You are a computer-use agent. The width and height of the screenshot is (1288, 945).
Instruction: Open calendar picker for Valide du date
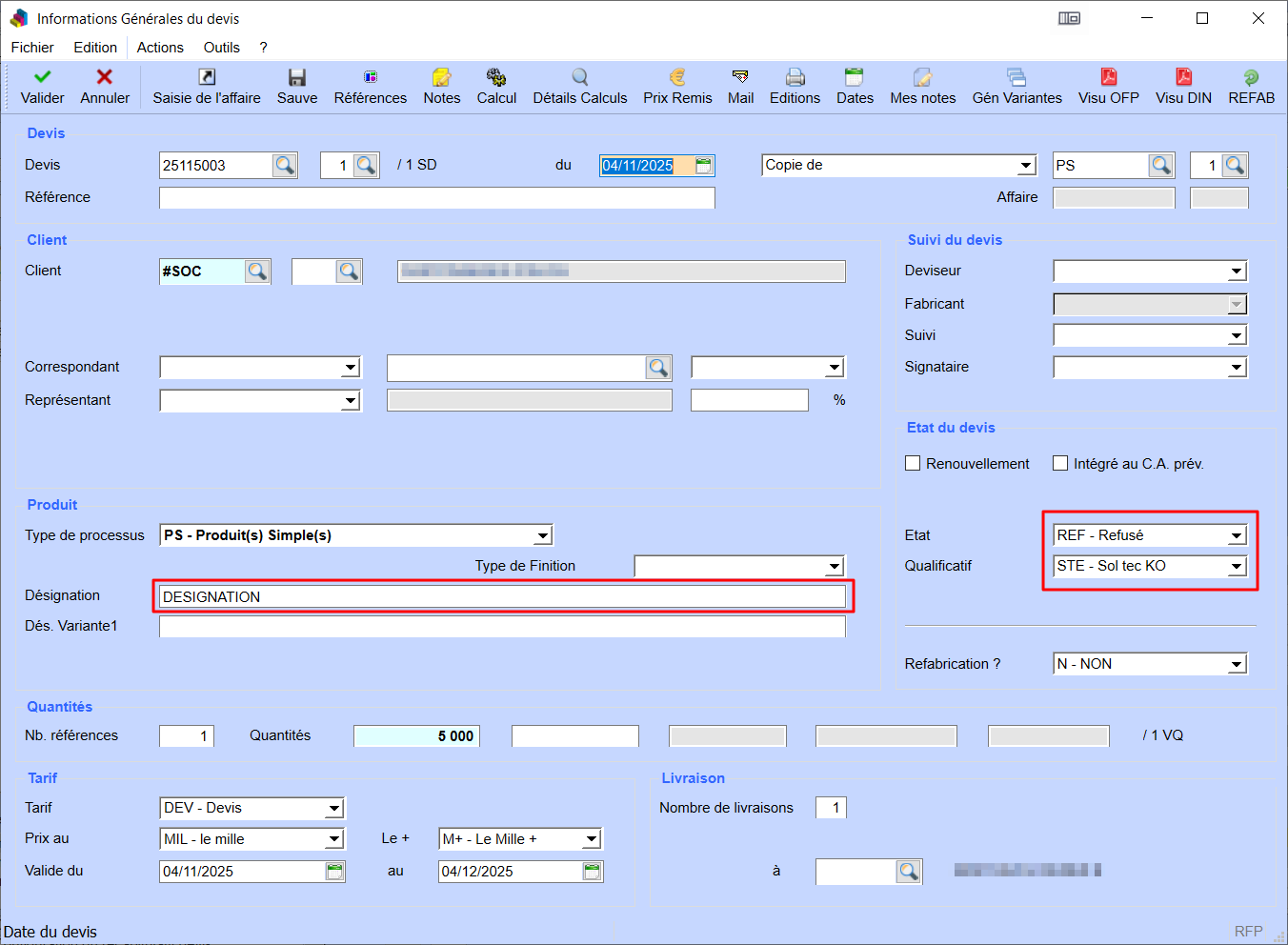click(334, 871)
